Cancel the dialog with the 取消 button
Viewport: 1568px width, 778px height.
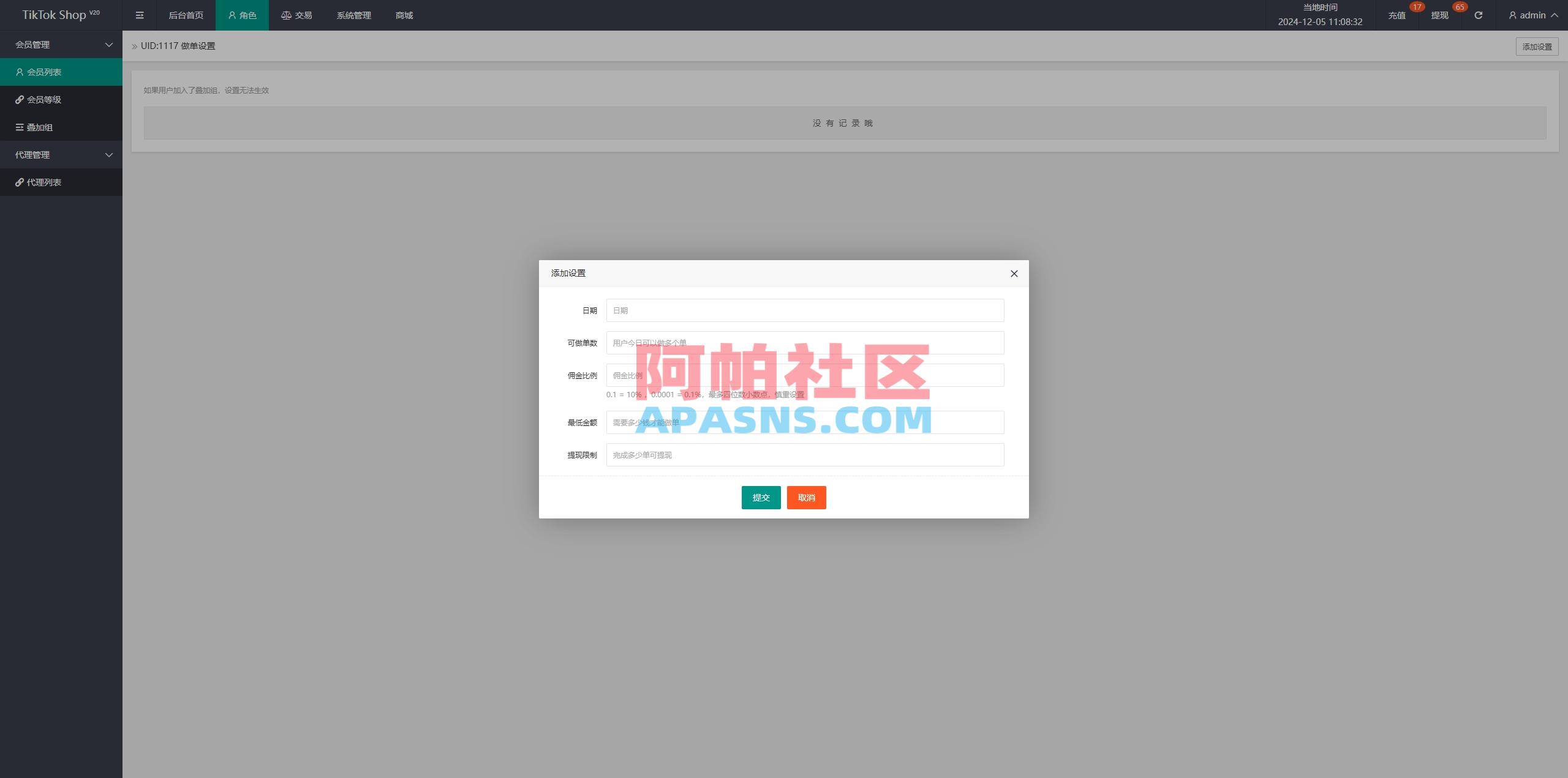(806, 498)
